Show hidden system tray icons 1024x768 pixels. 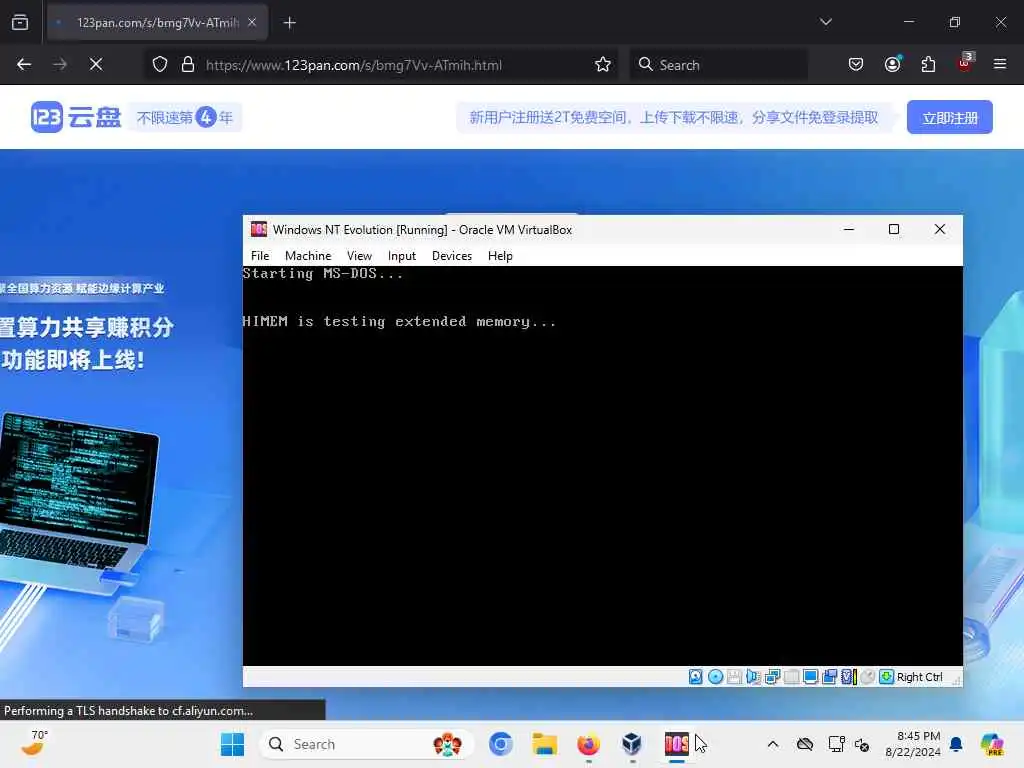[x=773, y=744]
